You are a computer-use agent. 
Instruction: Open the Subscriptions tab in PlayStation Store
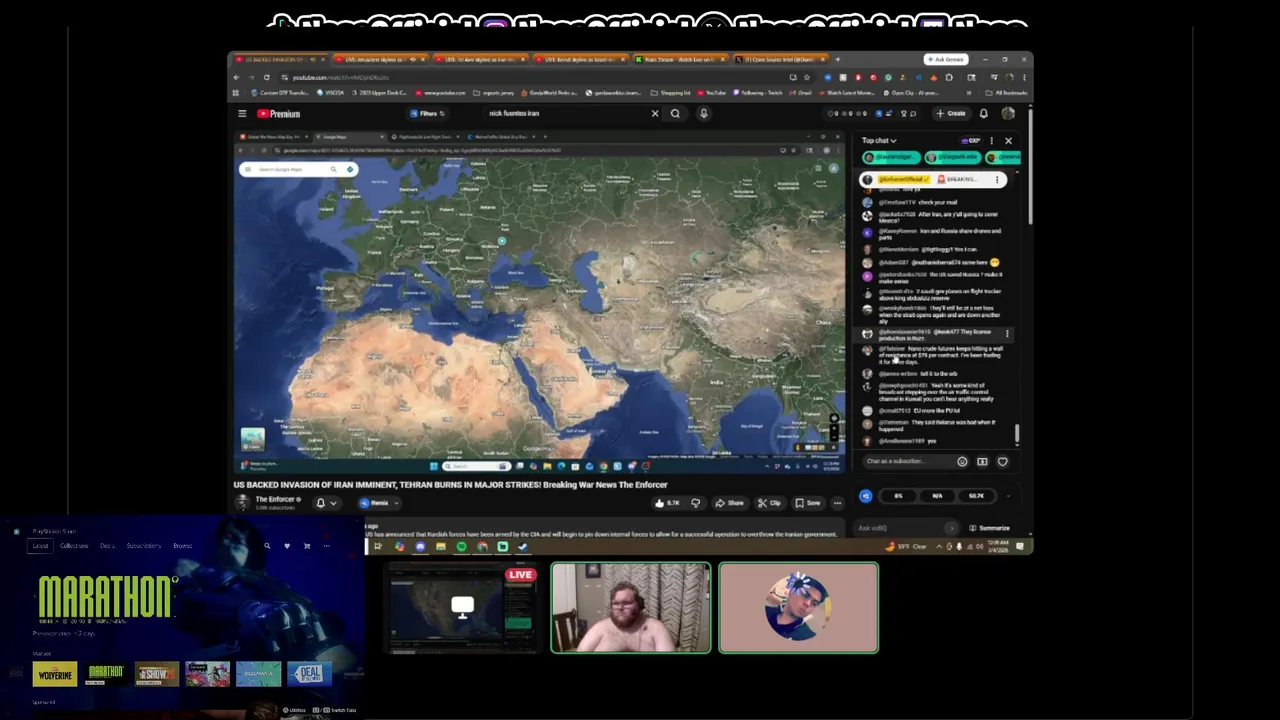[143, 546]
